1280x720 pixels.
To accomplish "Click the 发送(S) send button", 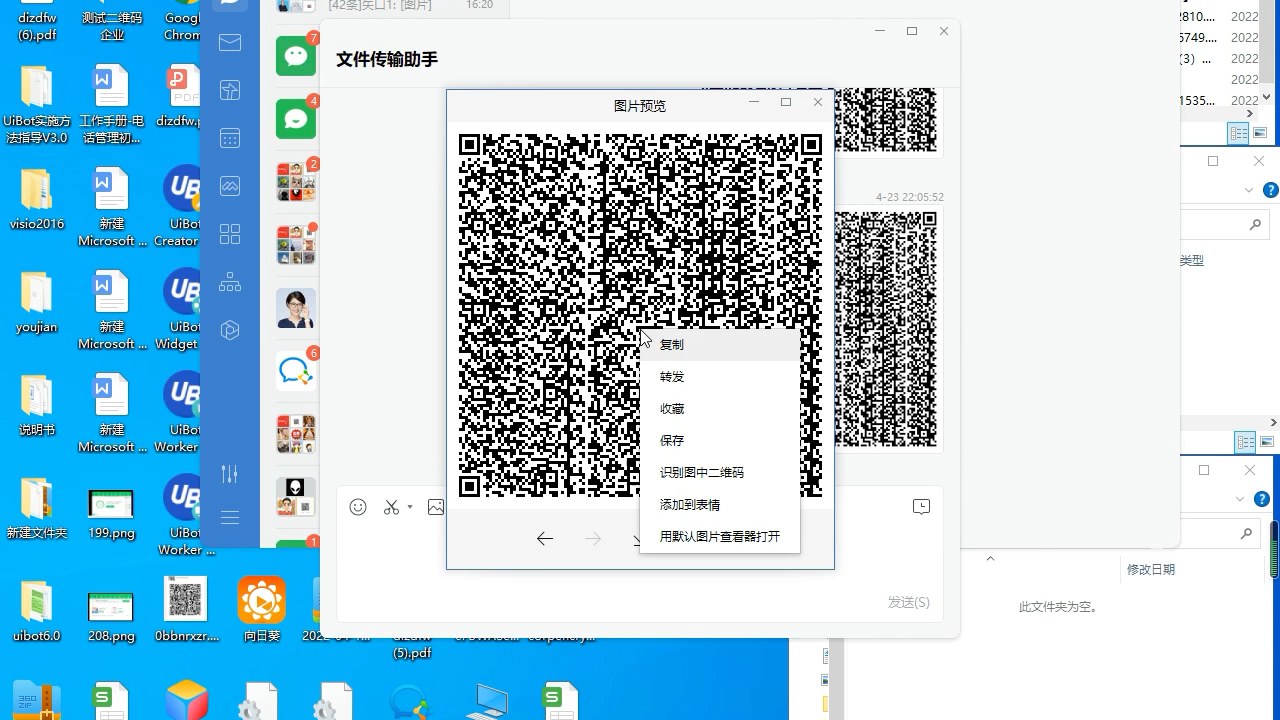I will (908, 602).
